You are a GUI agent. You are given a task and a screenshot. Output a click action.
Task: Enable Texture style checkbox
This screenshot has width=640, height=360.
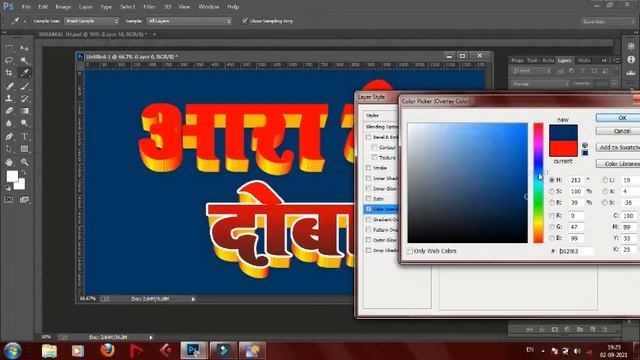point(374,157)
